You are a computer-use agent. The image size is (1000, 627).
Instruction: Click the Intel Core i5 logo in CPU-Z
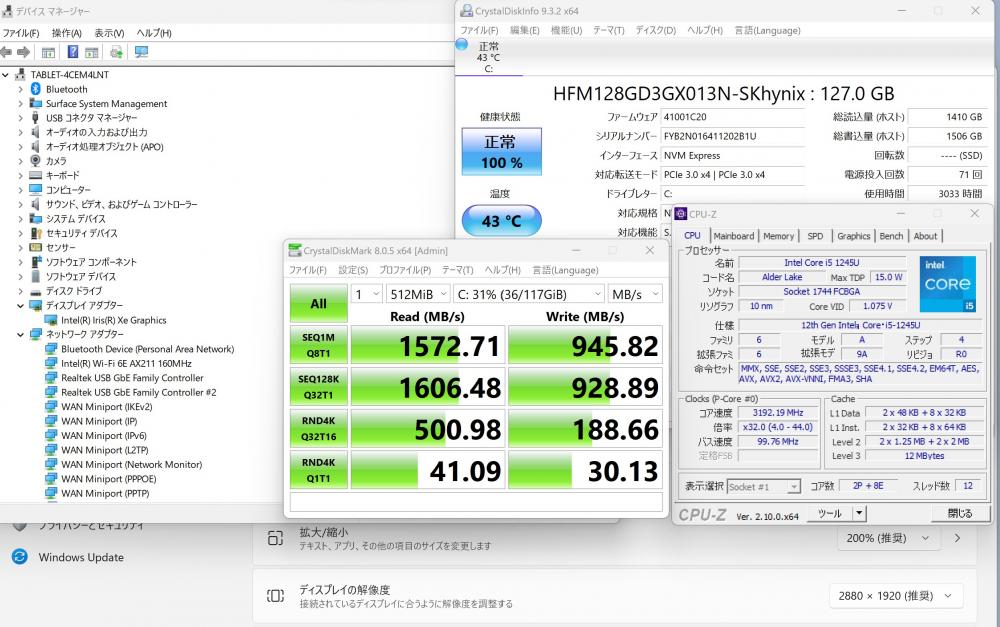coord(947,284)
